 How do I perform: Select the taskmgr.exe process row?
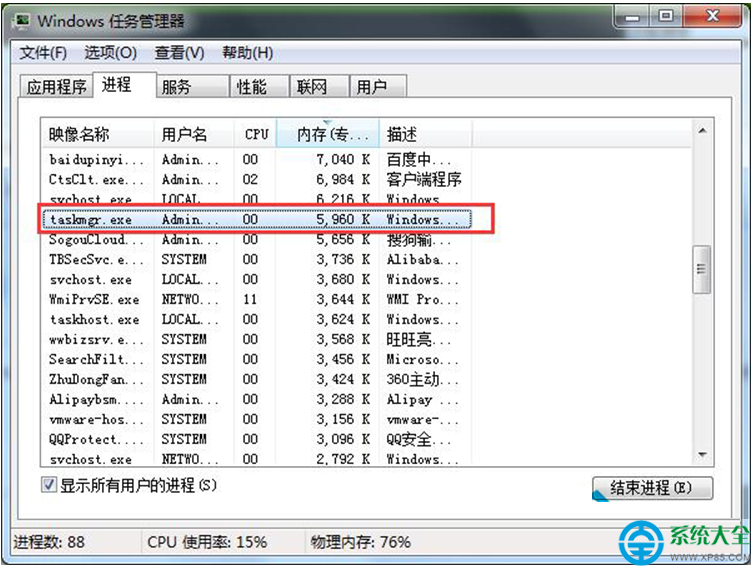[x=256, y=219]
